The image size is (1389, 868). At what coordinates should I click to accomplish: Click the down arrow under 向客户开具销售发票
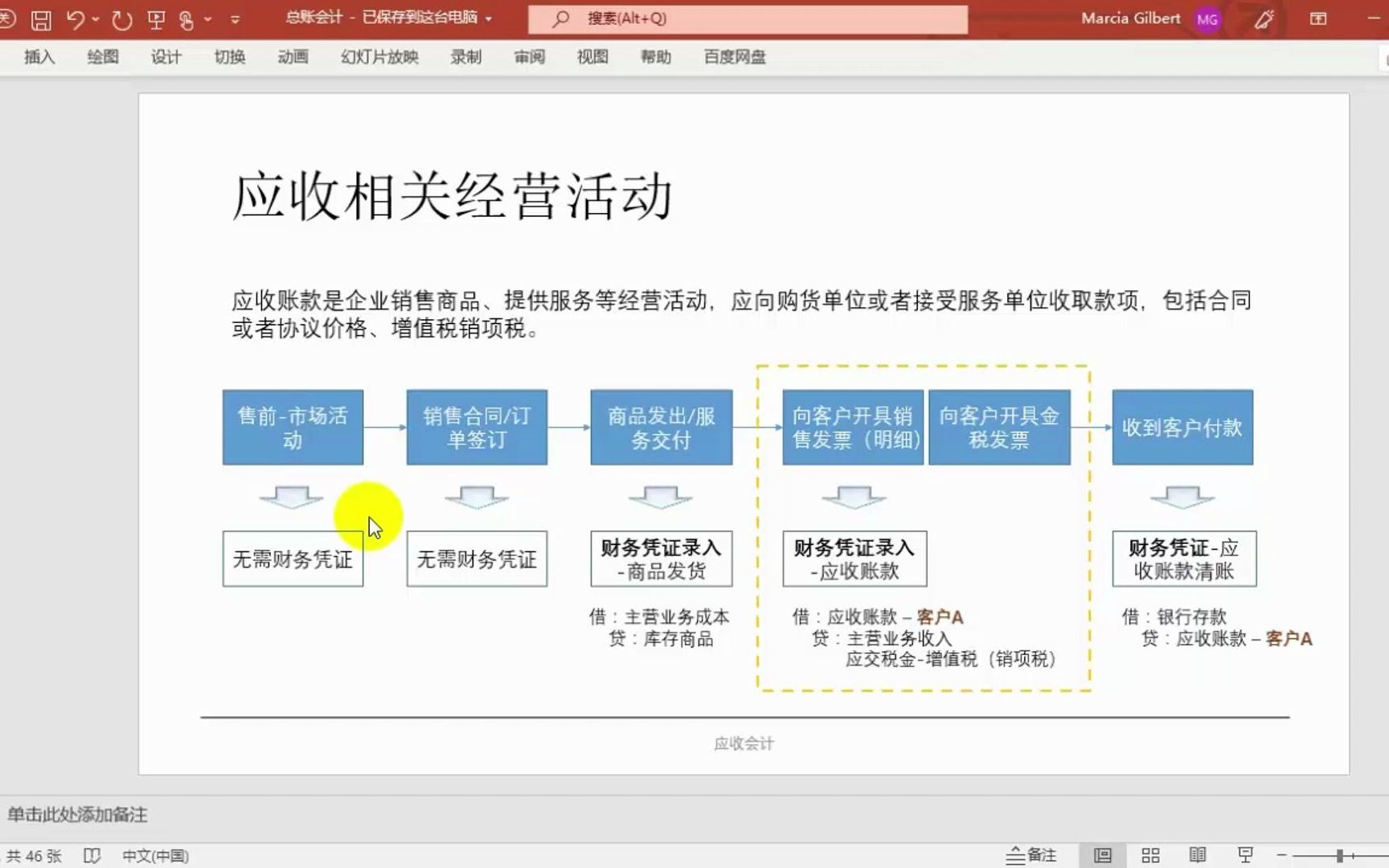pos(854,497)
